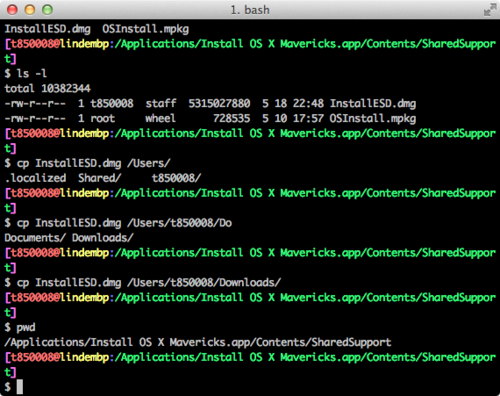The width and height of the screenshot is (500, 396).
Task: Click the 'root' owner name
Action: (103, 118)
